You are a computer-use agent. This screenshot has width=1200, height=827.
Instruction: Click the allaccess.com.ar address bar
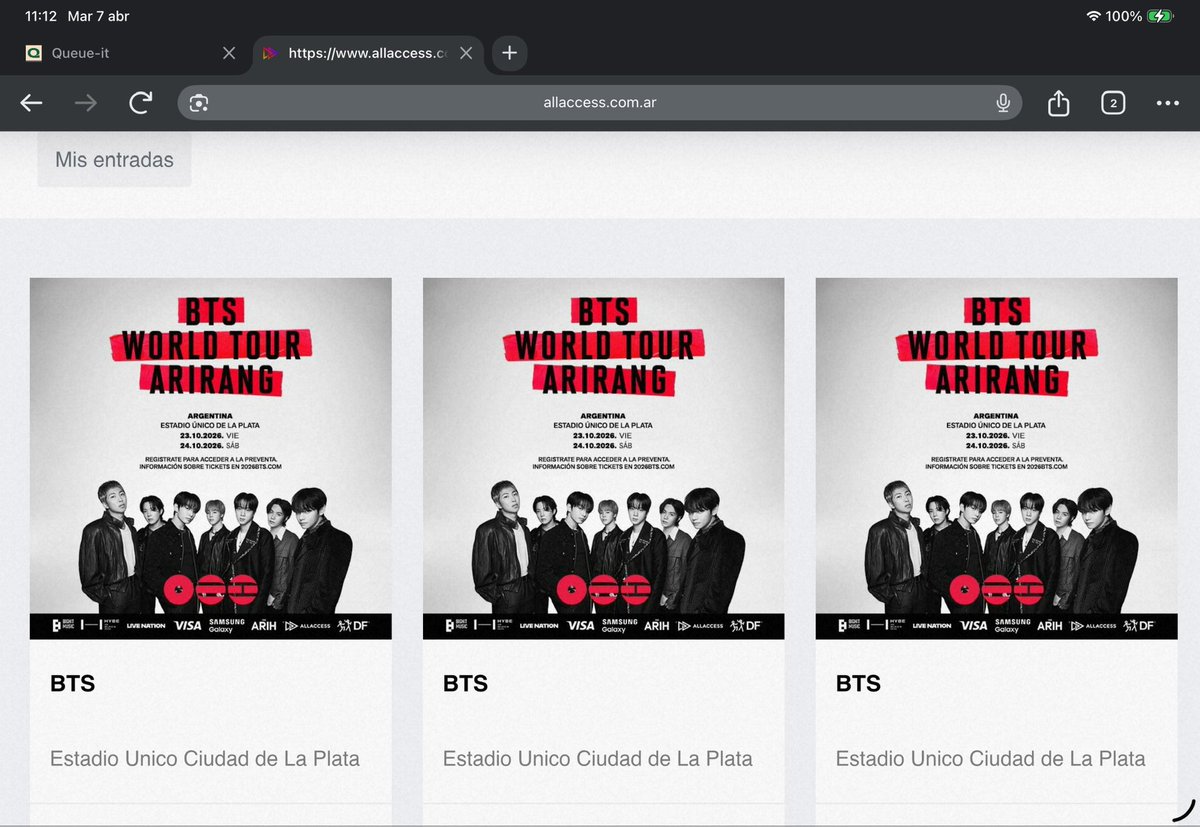(x=600, y=103)
